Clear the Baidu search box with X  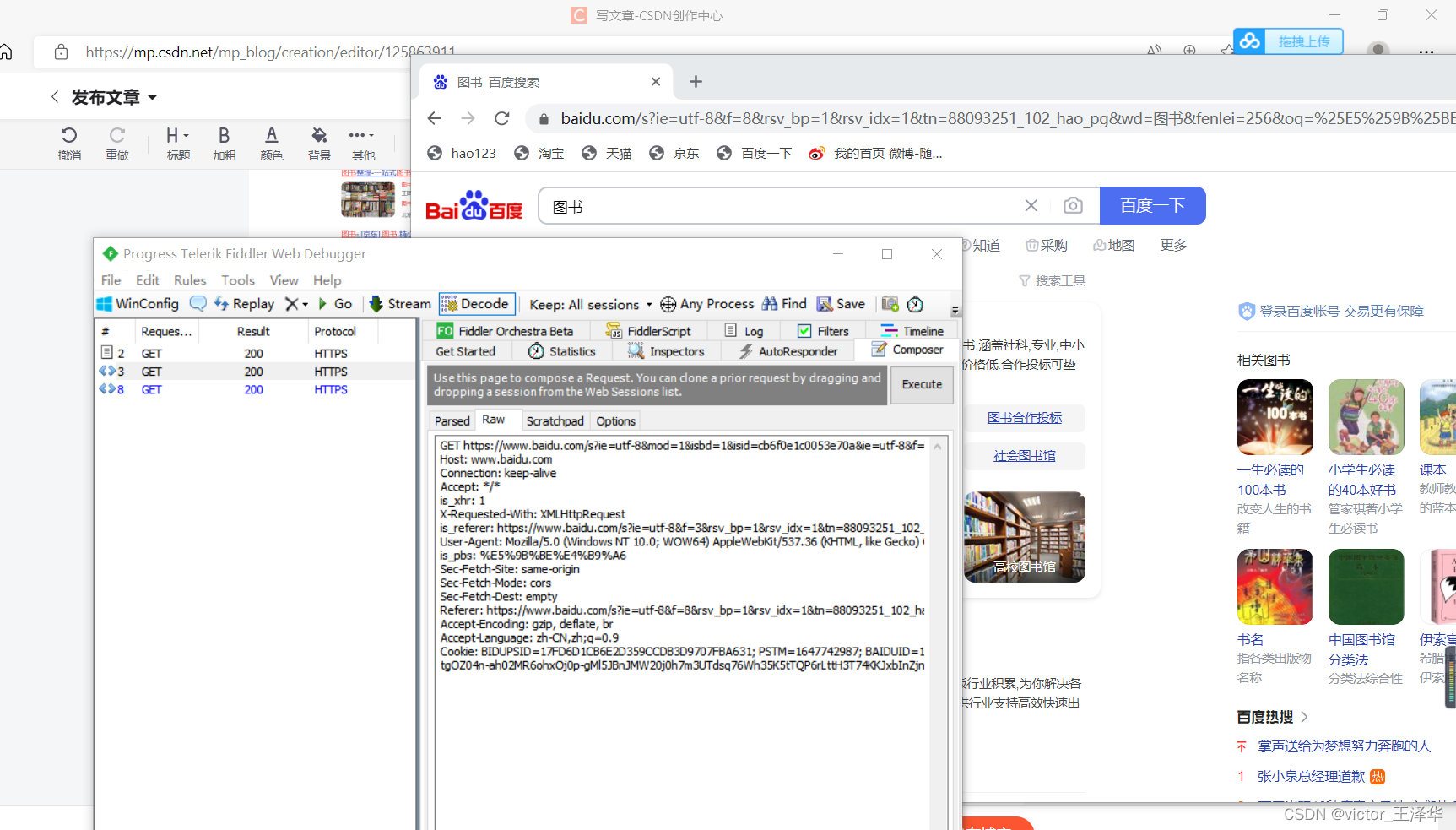[1031, 206]
